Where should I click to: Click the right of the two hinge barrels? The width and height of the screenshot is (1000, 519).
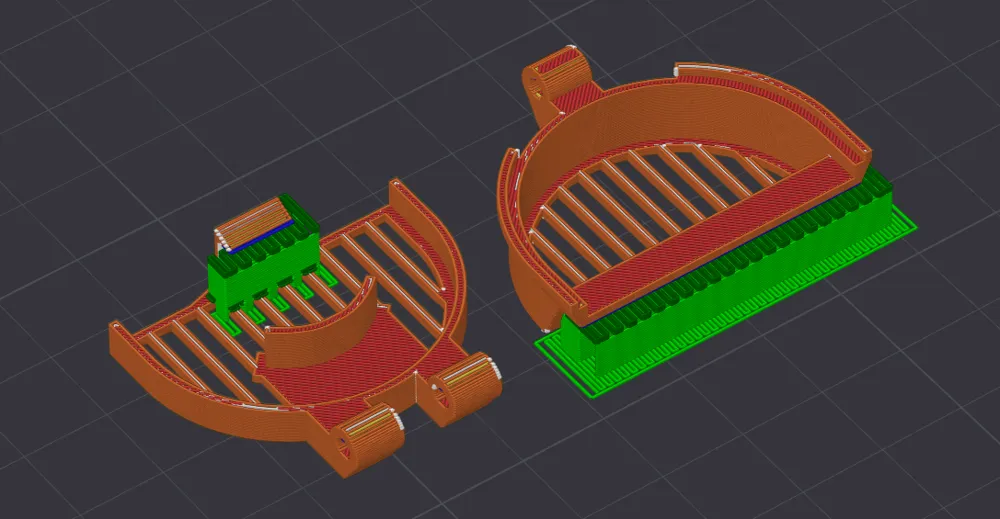tap(464, 389)
